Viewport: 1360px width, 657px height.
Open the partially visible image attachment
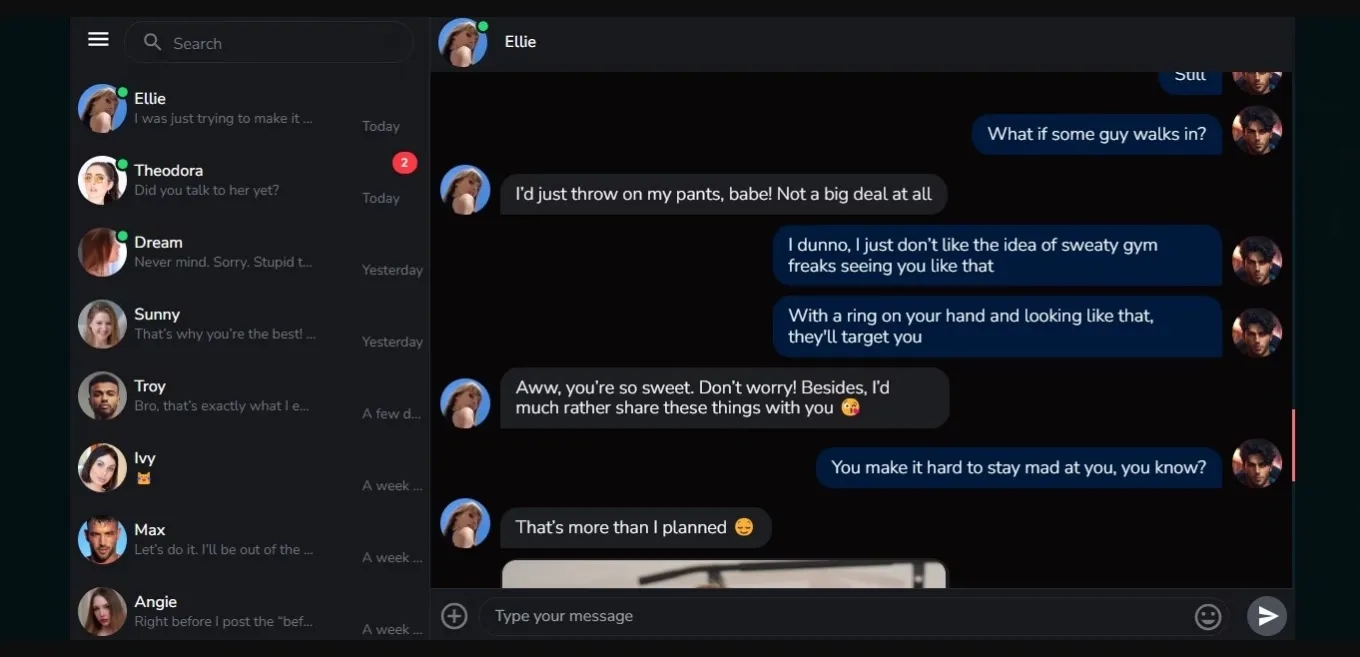point(723,574)
